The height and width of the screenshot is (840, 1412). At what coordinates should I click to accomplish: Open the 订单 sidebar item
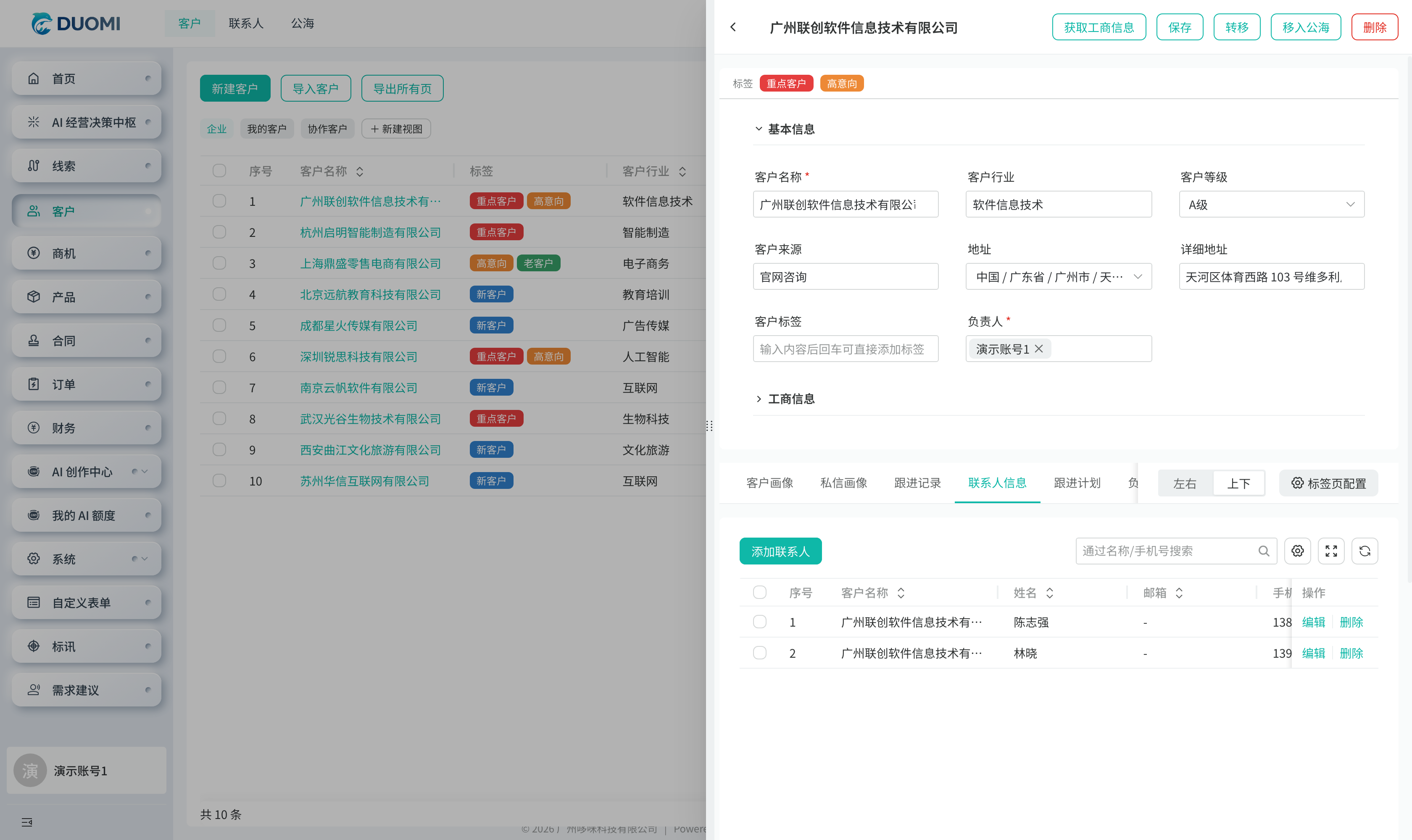pyautogui.click(x=87, y=384)
